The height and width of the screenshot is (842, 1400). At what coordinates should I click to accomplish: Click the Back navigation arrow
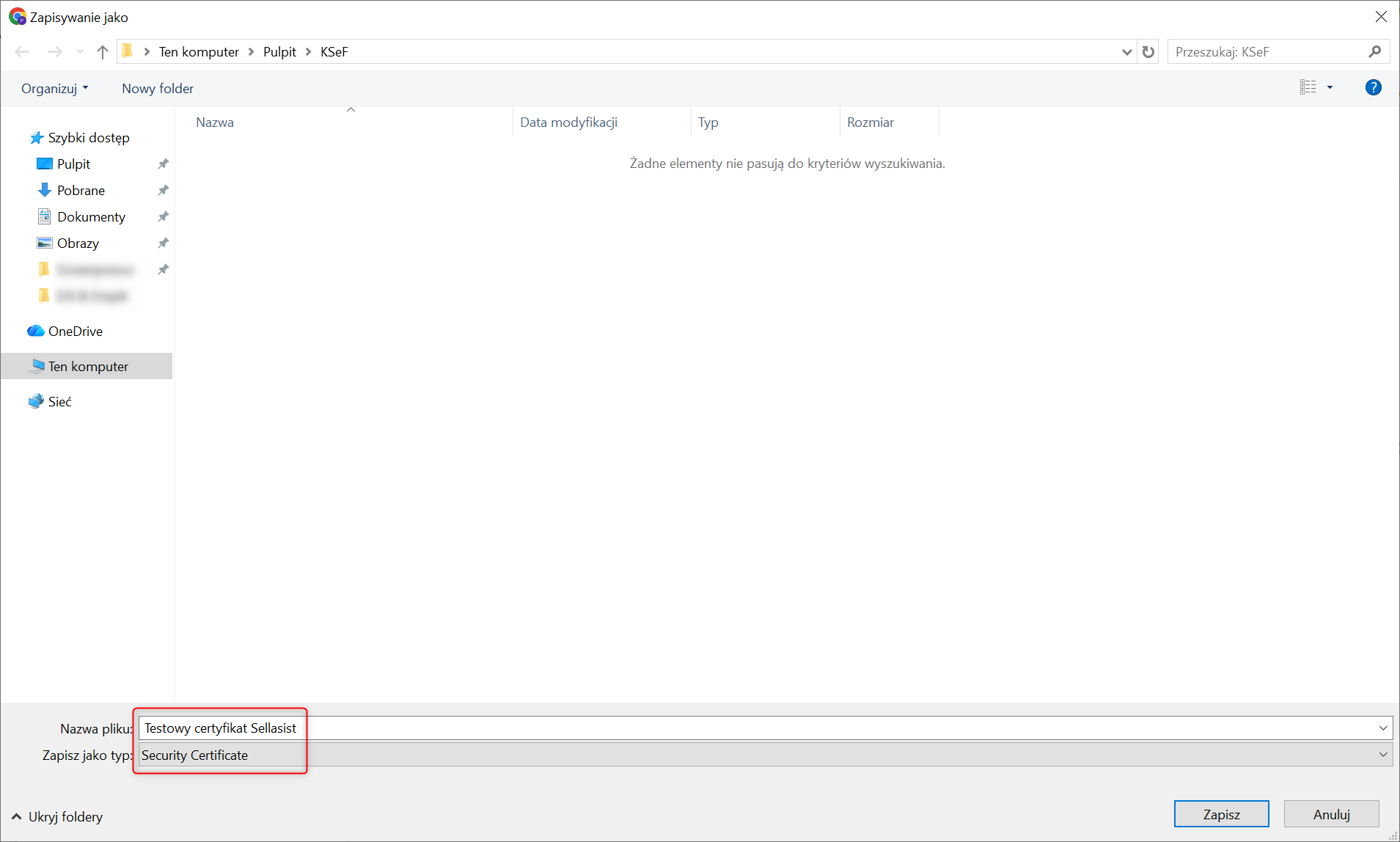click(x=22, y=52)
